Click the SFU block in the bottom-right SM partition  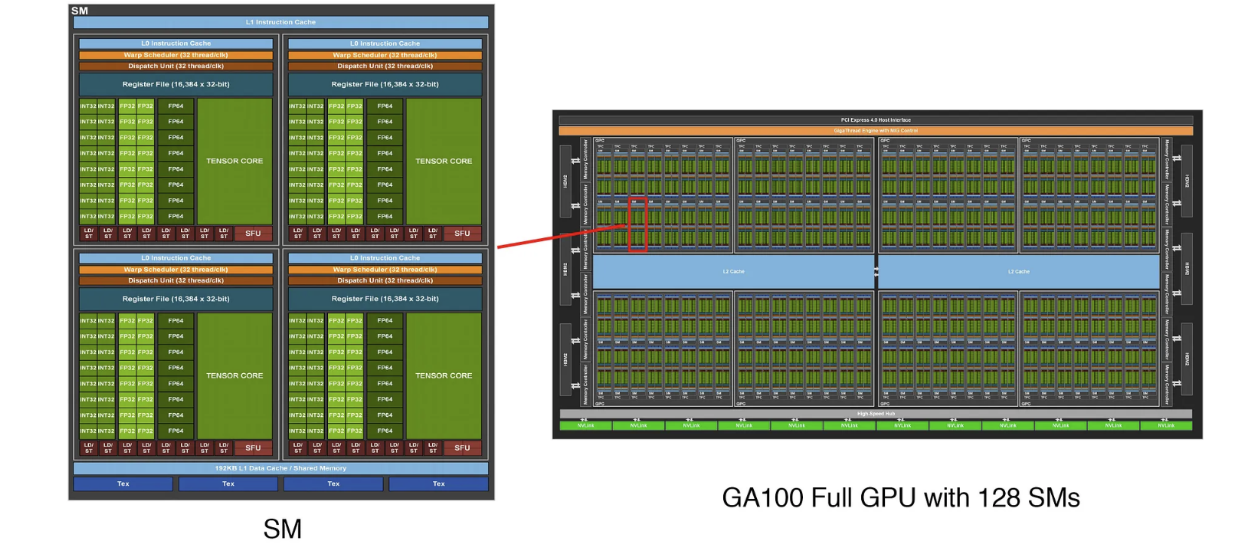click(x=462, y=448)
